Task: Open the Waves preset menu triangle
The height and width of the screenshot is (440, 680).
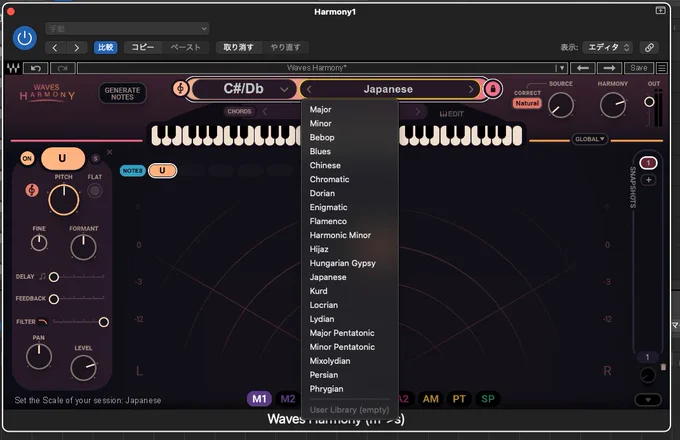Action: tap(561, 68)
